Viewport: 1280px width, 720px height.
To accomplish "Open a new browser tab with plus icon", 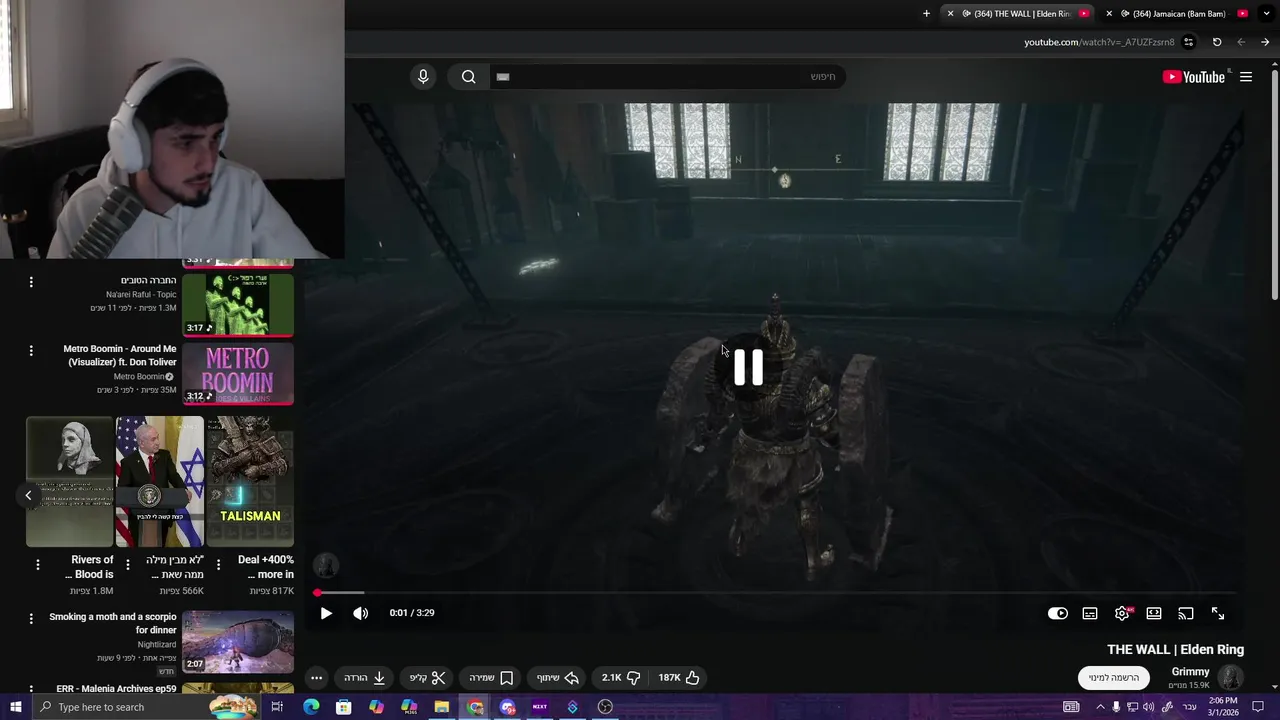I will point(926,14).
